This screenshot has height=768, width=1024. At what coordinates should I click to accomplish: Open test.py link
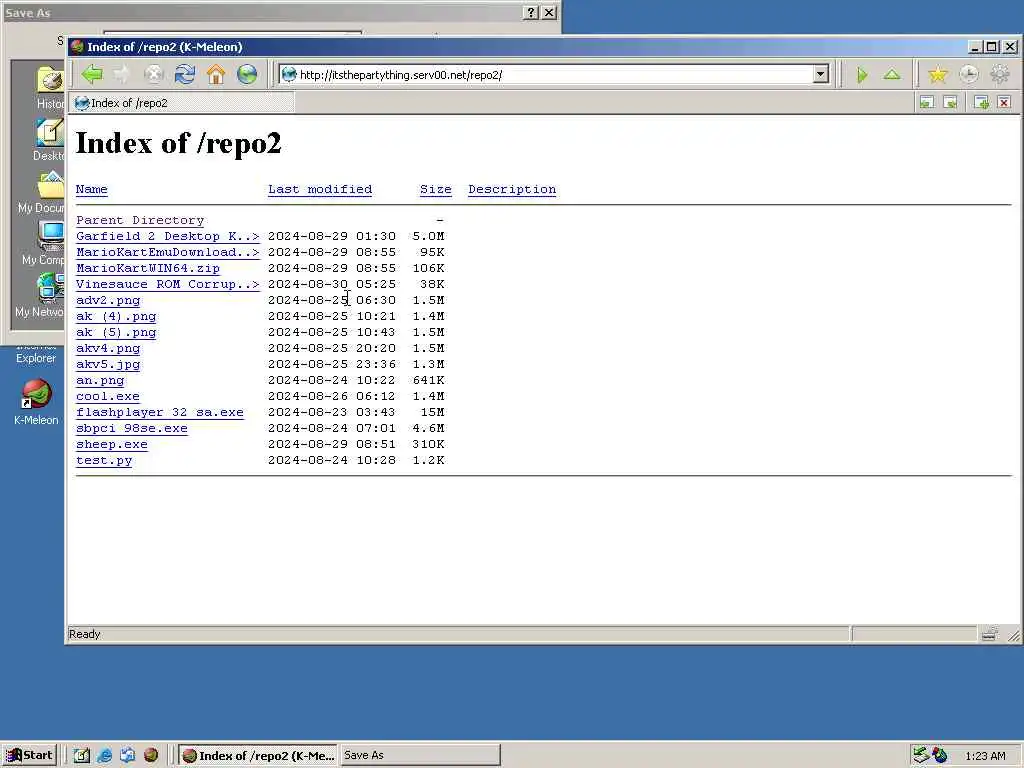[104, 460]
